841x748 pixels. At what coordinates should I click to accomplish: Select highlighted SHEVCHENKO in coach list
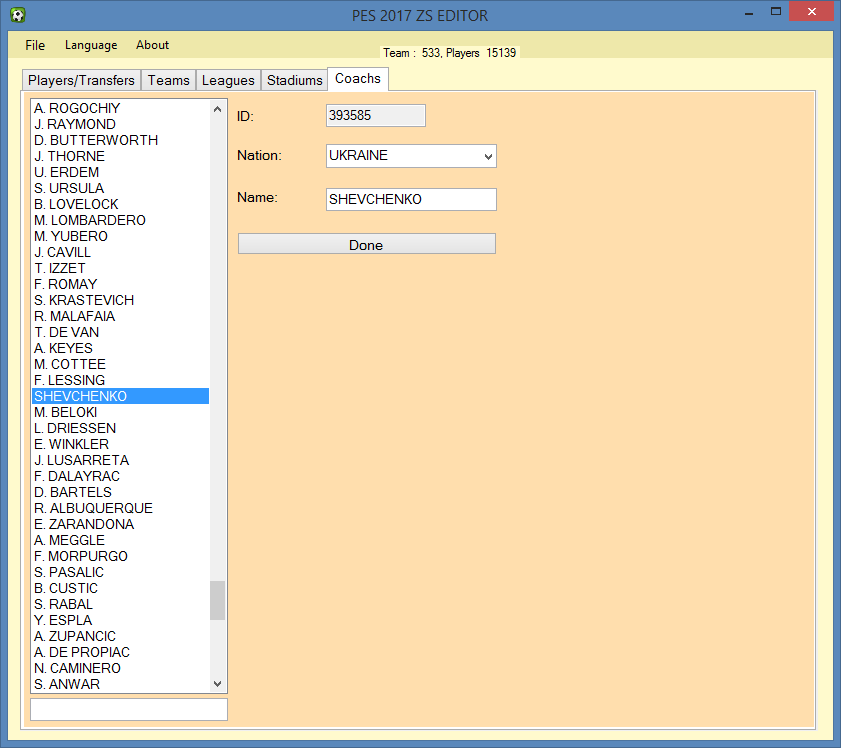point(120,396)
